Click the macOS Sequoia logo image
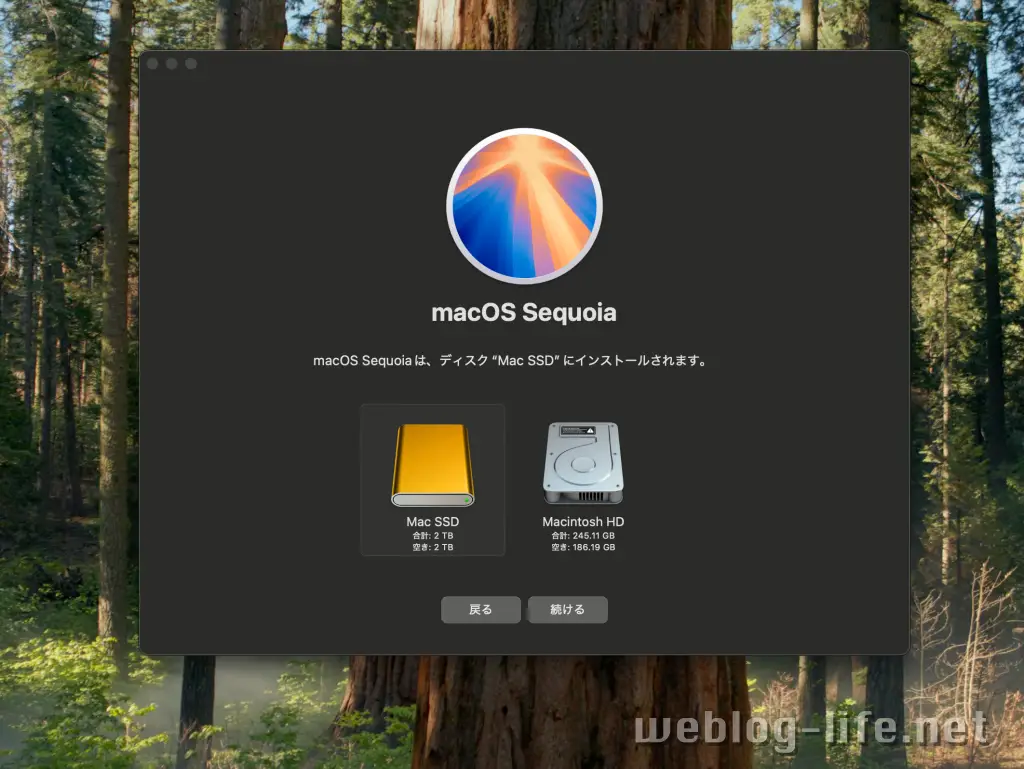Screen dimensions: 1024x769 pos(524,206)
